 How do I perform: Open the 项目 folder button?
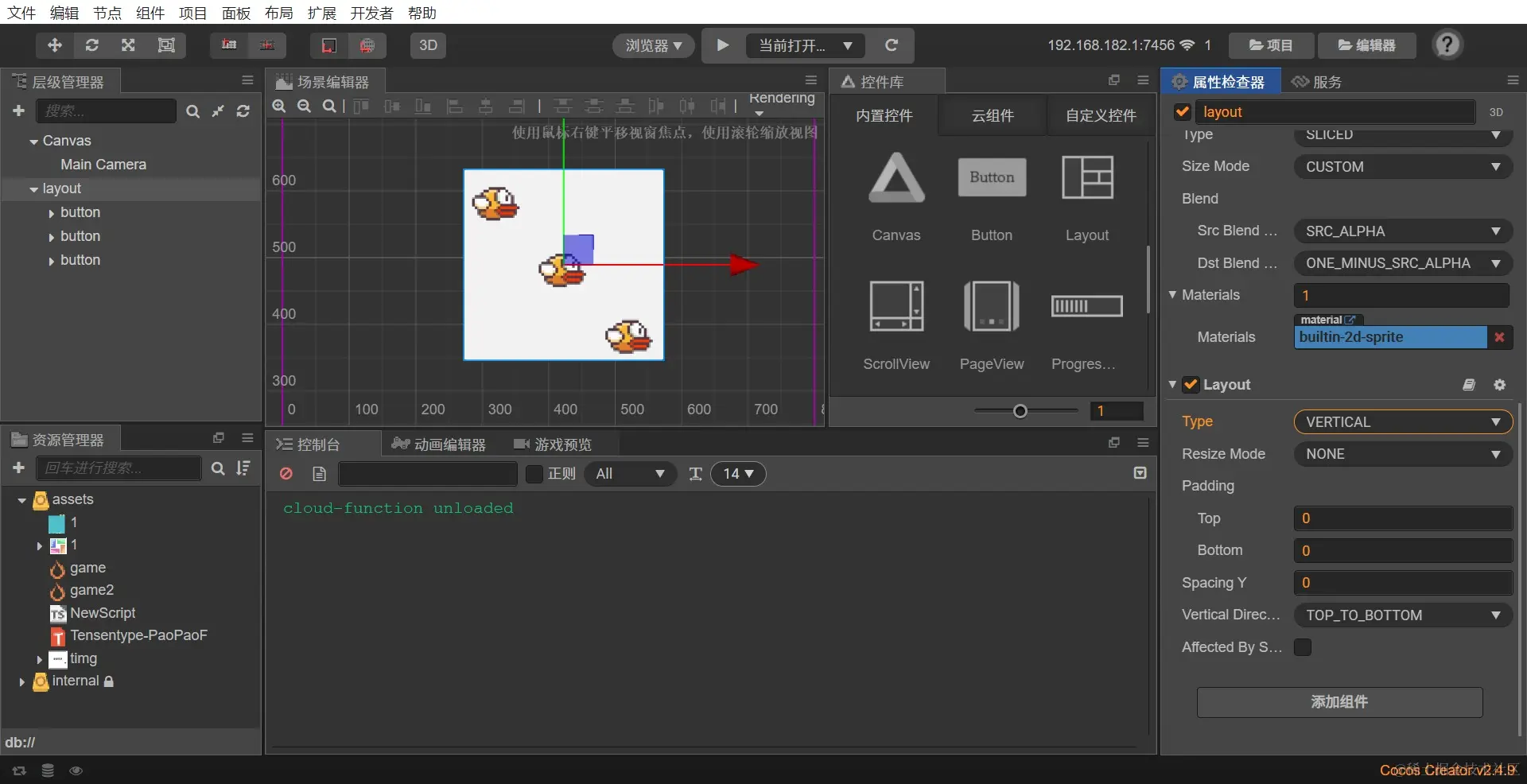click(1271, 45)
